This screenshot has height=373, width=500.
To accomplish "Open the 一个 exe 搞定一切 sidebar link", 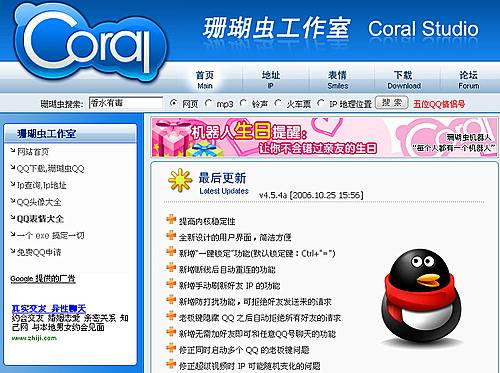I will (50, 235).
